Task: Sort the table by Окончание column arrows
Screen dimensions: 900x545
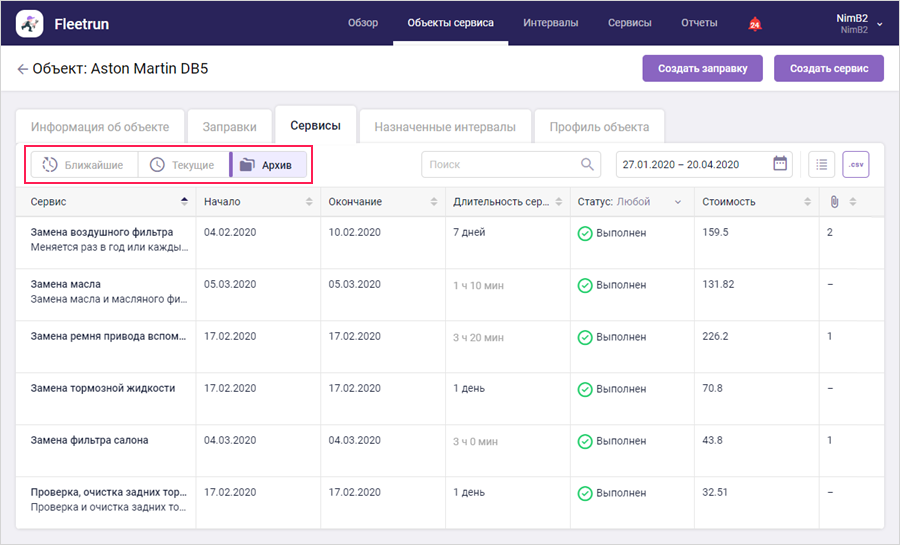Action: pyautogui.click(x=433, y=202)
